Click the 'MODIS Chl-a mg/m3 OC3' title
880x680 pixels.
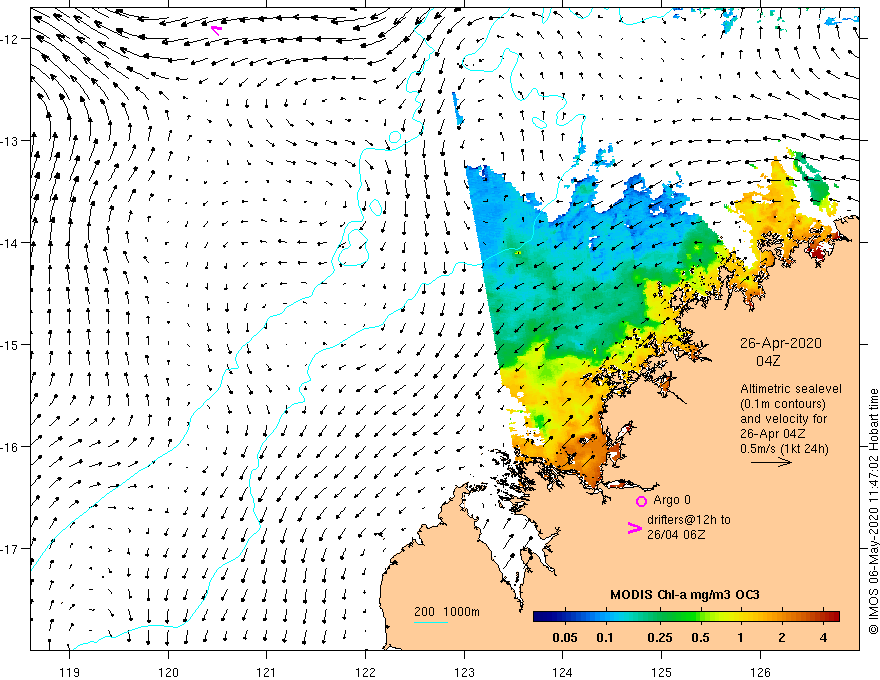(x=684, y=595)
